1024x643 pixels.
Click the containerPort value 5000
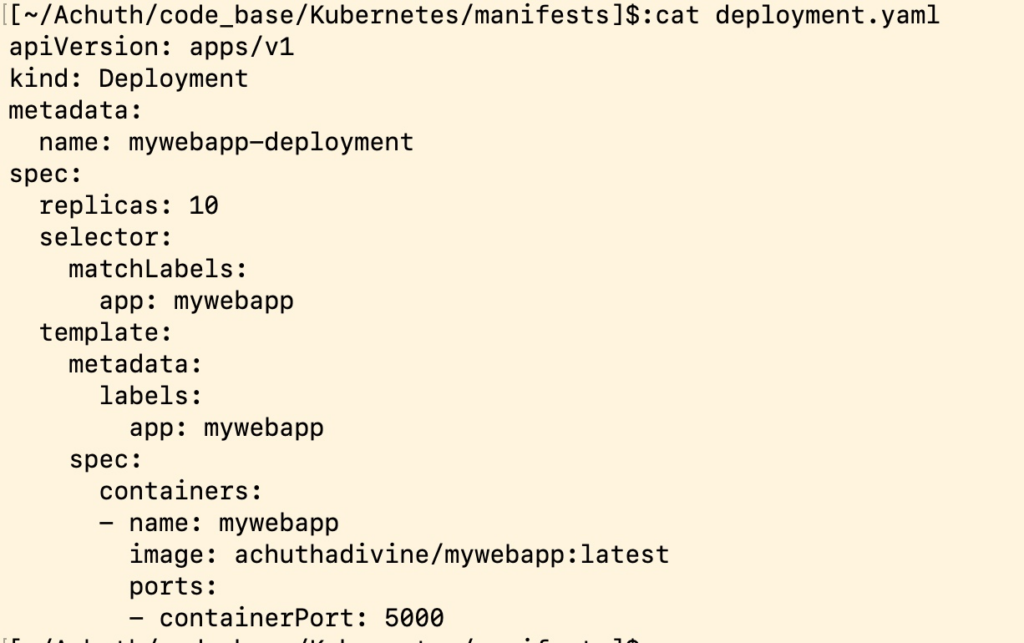click(x=414, y=618)
